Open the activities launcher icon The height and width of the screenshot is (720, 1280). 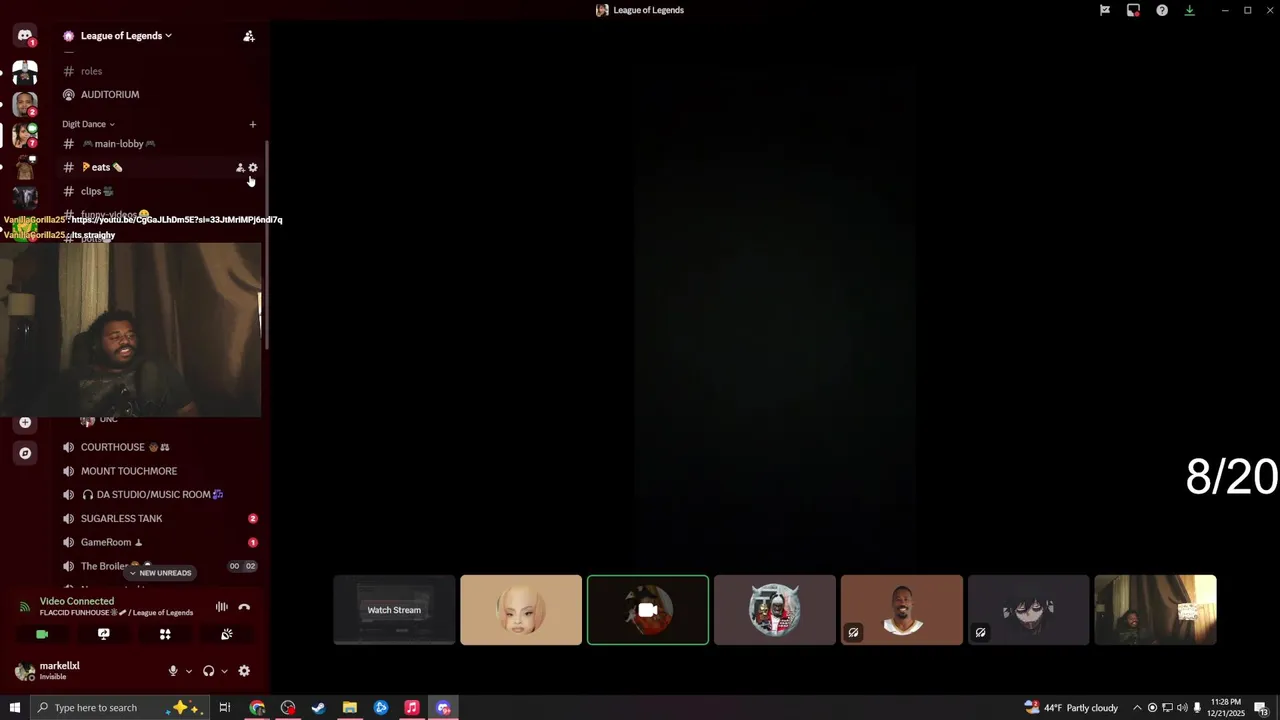(x=165, y=634)
